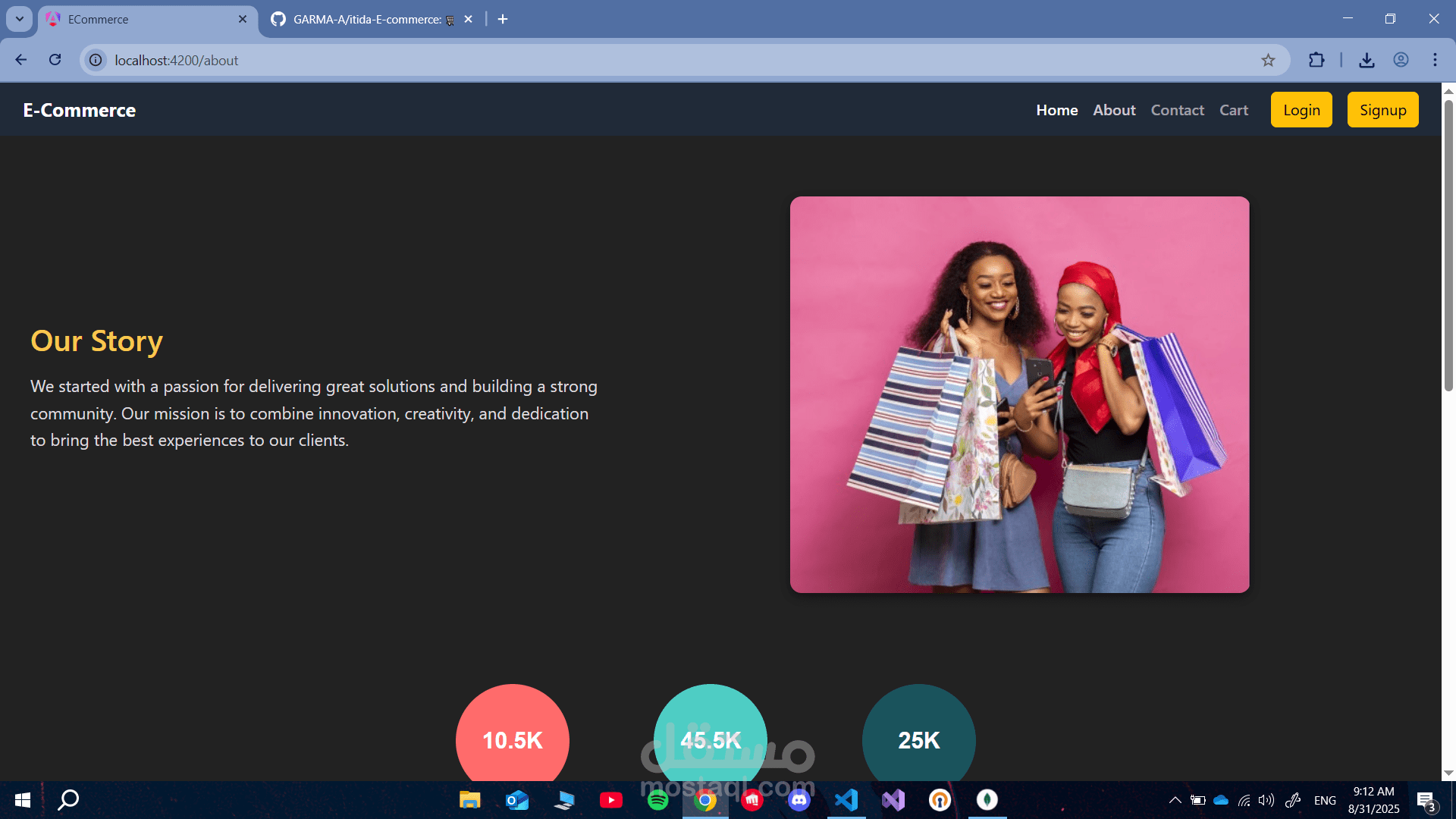
Task: Open Discord from the taskbar
Action: point(799,800)
